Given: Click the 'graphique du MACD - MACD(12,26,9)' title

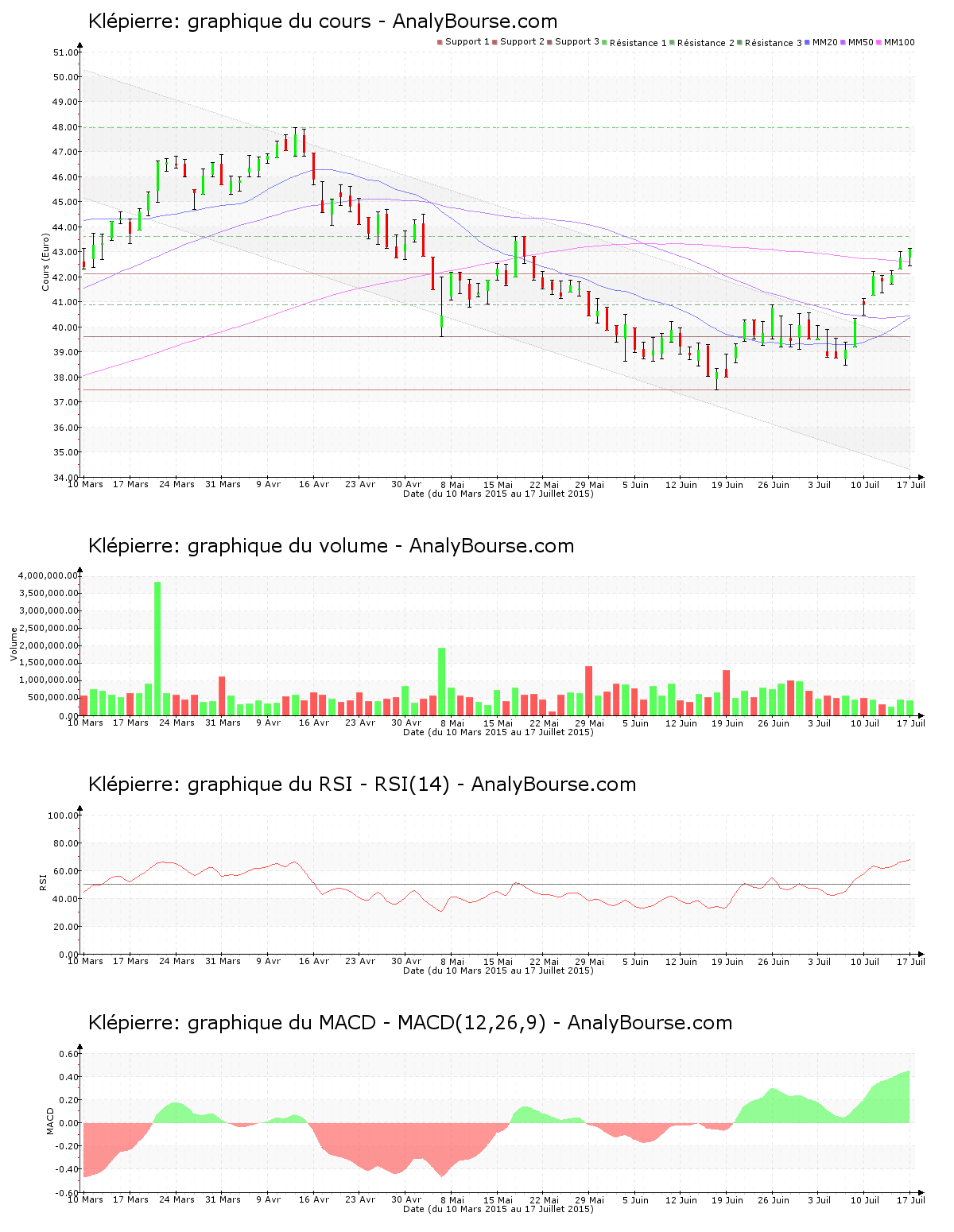Looking at the screenshot, I should [366, 1023].
